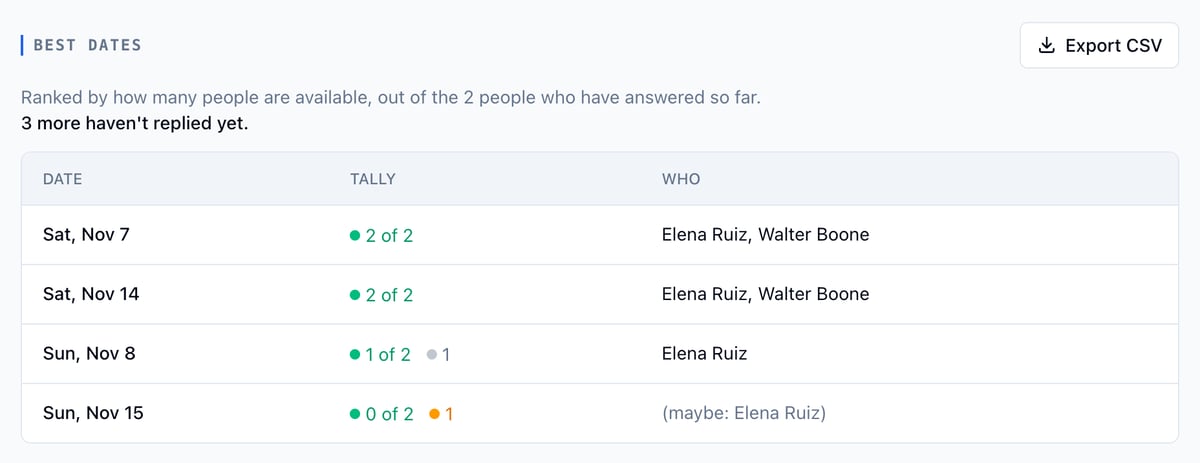Click gray dot in Sun, Nov 8 row
1200x463 pixels.
coord(431,354)
